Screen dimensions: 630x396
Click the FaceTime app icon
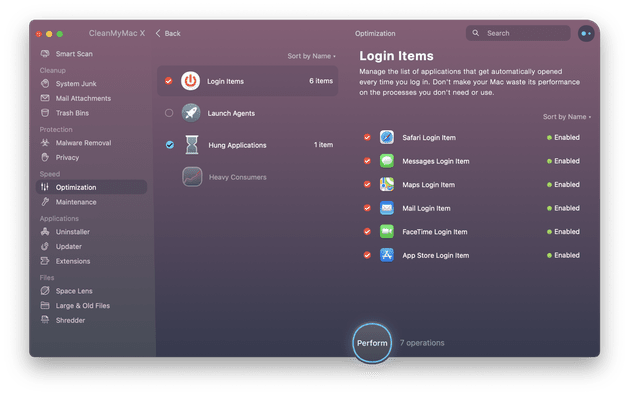(x=387, y=231)
